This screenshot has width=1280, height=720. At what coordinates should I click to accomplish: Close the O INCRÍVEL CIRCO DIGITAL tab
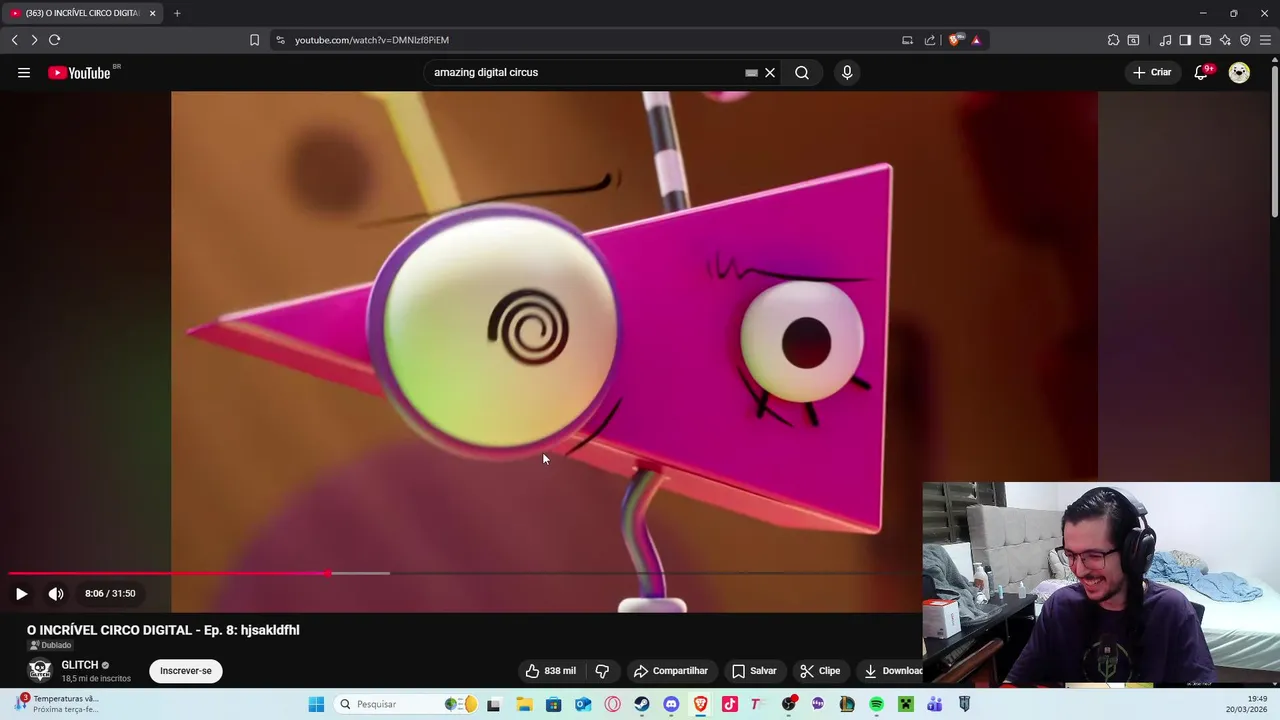click(153, 13)
